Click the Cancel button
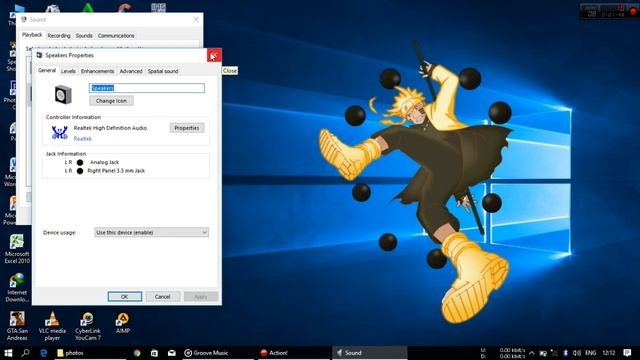 162,297
